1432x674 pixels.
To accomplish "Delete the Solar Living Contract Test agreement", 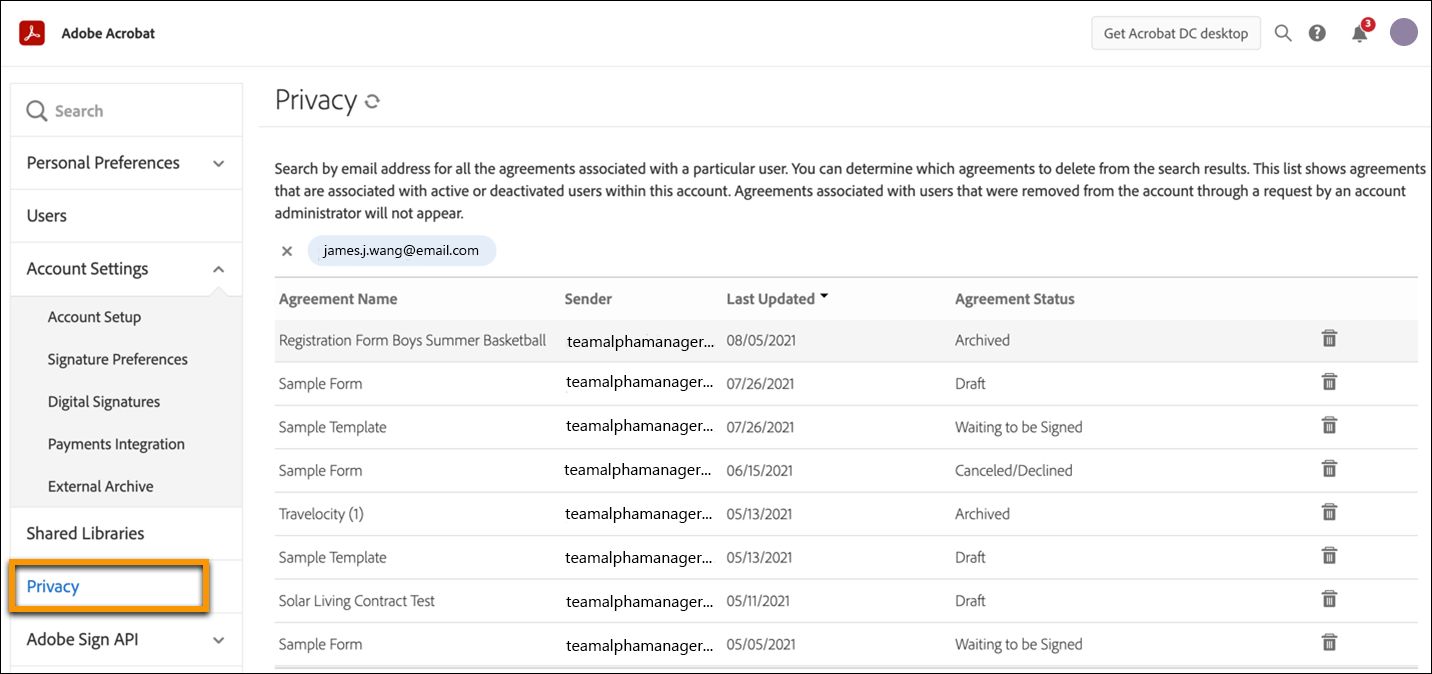I will [x=1329, y=600].
